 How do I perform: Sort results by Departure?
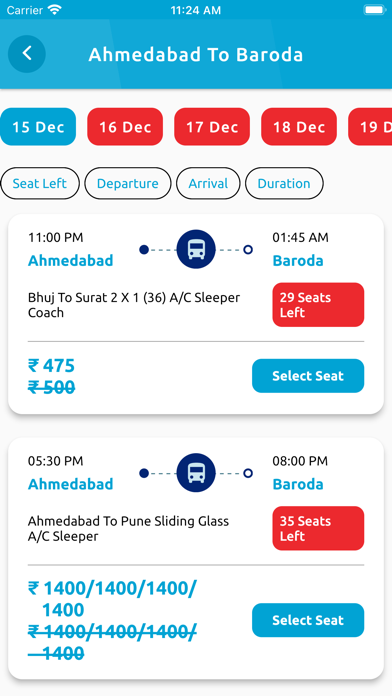[128, 183]
